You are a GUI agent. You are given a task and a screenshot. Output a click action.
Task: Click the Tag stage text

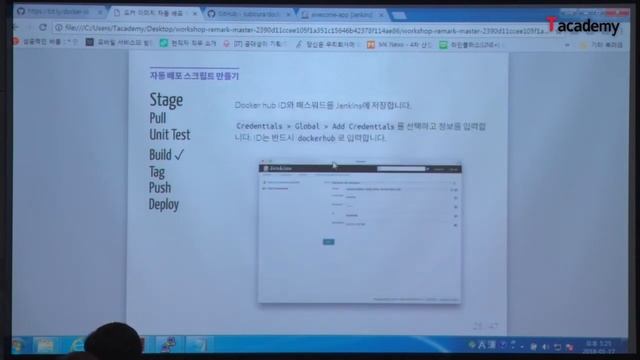[157, 172]
